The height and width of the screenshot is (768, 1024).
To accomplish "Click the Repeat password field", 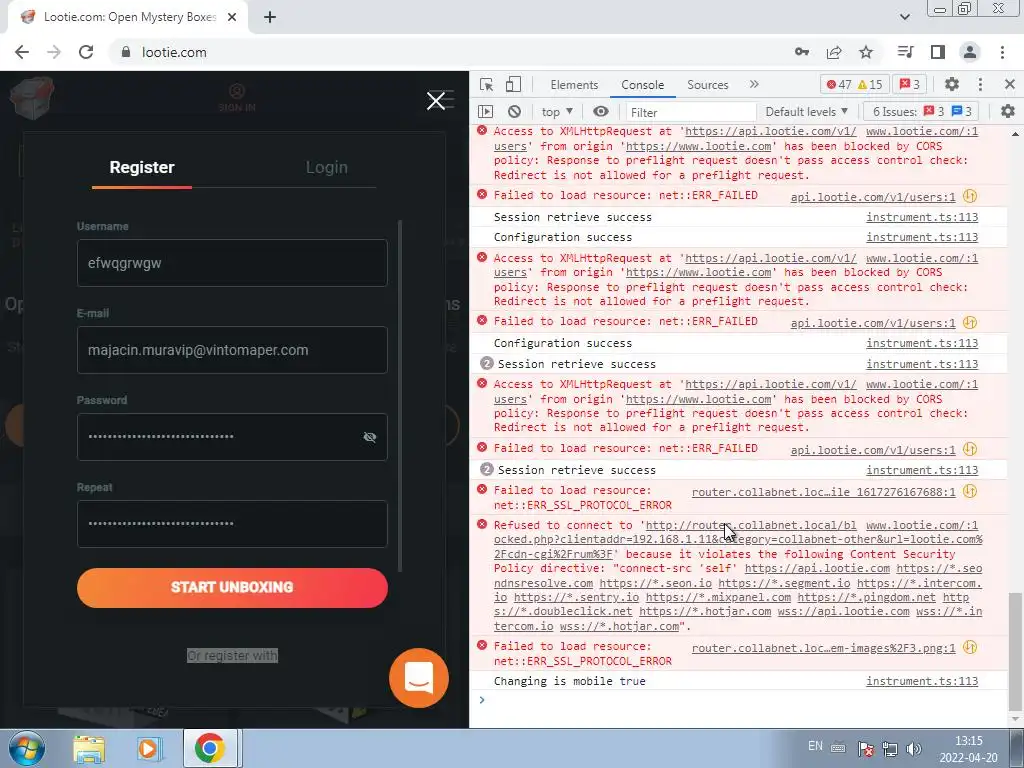I will click(232, 524).
